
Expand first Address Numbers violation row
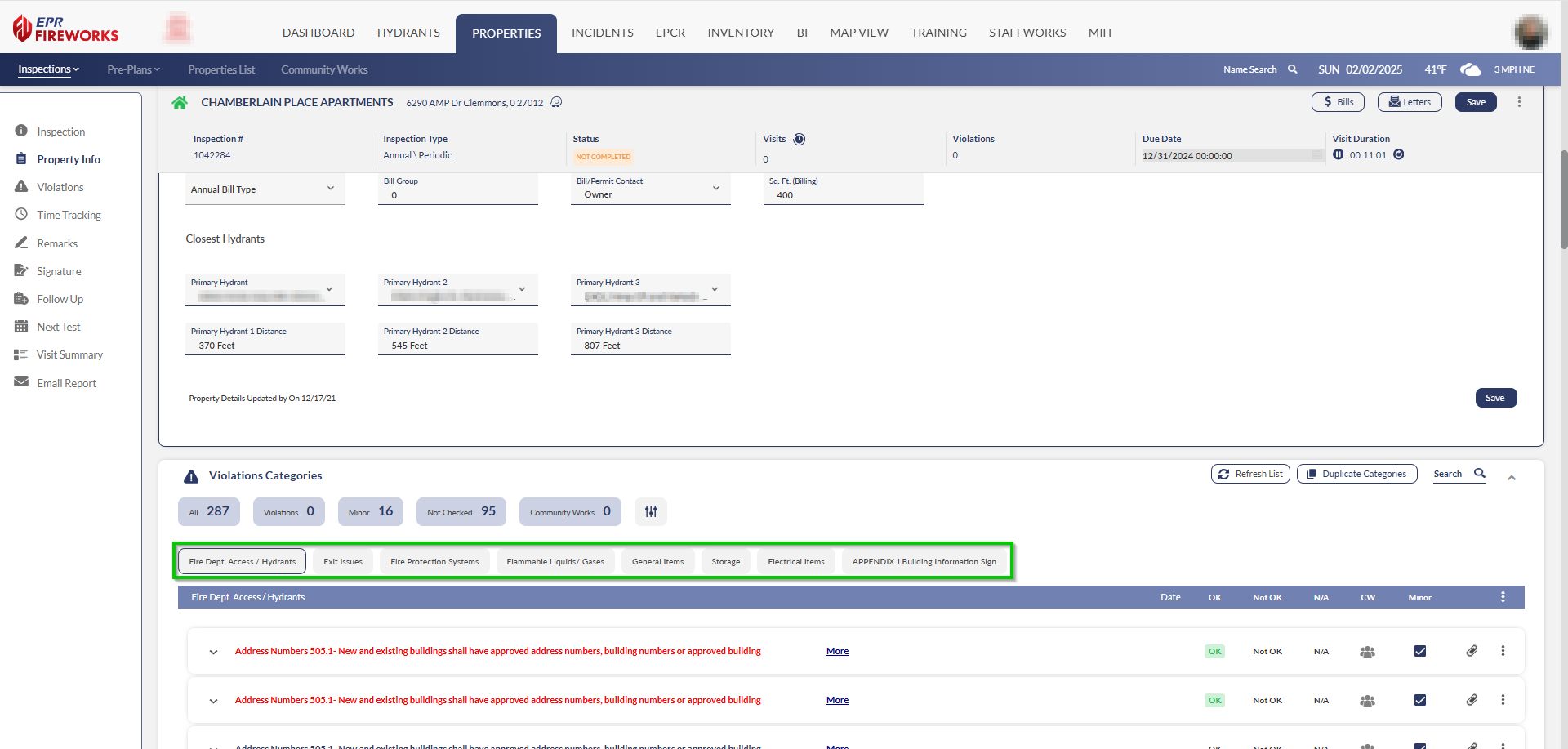pos(213,652)
